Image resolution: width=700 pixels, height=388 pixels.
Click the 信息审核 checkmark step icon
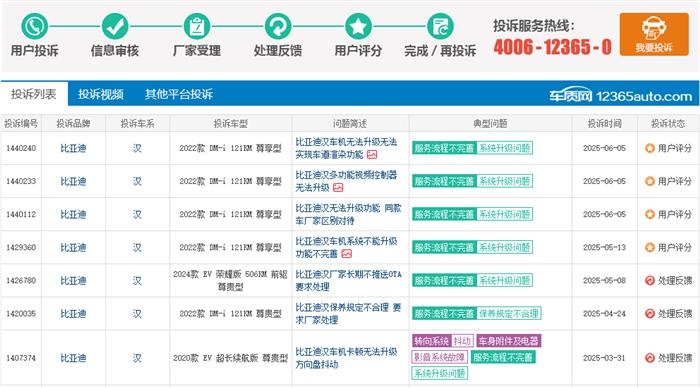[115, 26]
